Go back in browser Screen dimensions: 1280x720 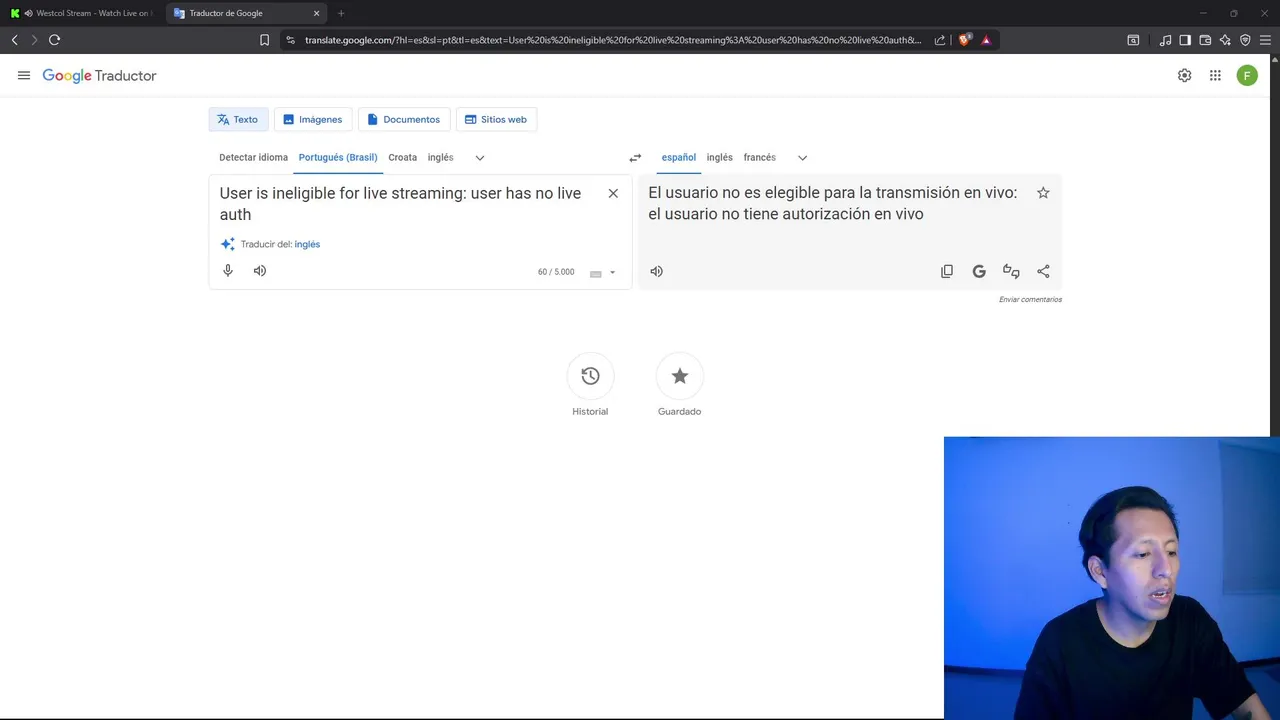tap(14, 40)
